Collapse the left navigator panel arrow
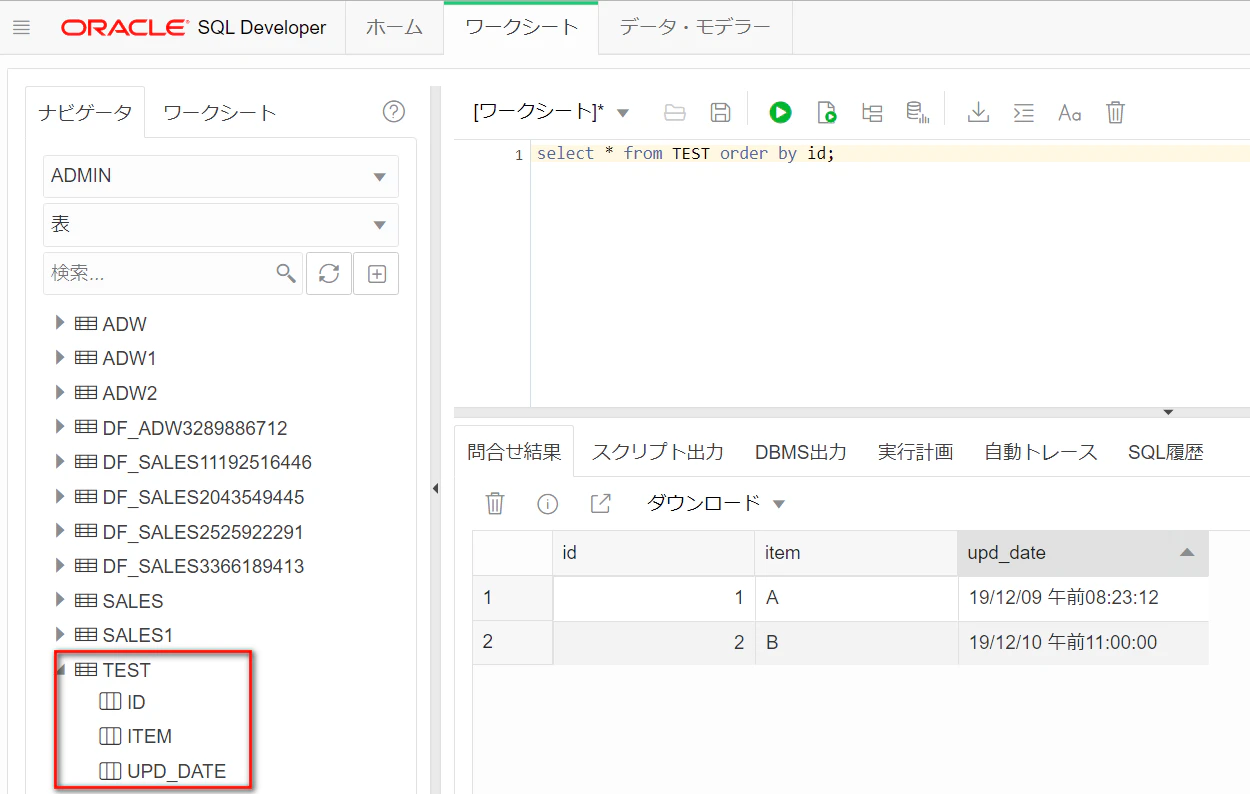Viewport: 1250px width, 794px height. pyautogui.click(x=435, y=488)
